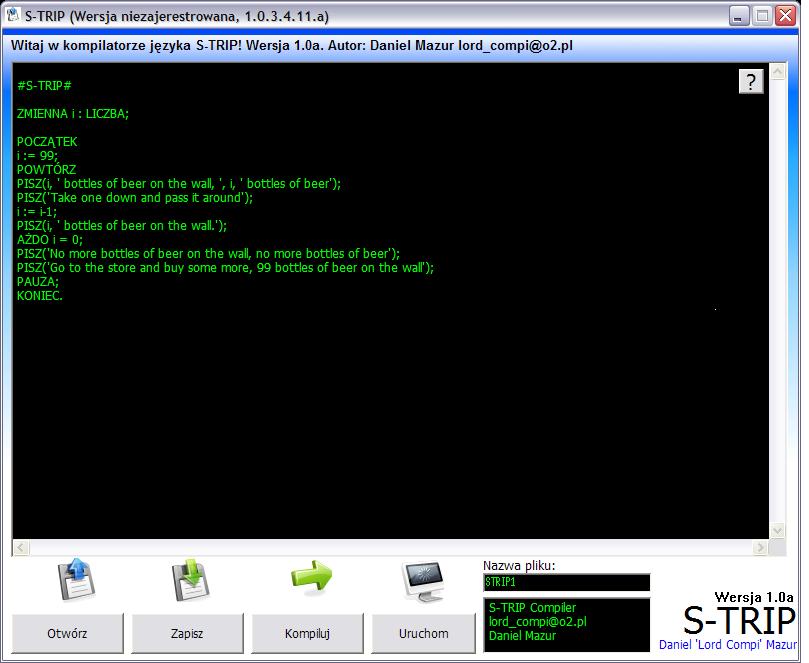
Task: Place cursor on the KONIEC. code line
Action: tap(40, 296)
